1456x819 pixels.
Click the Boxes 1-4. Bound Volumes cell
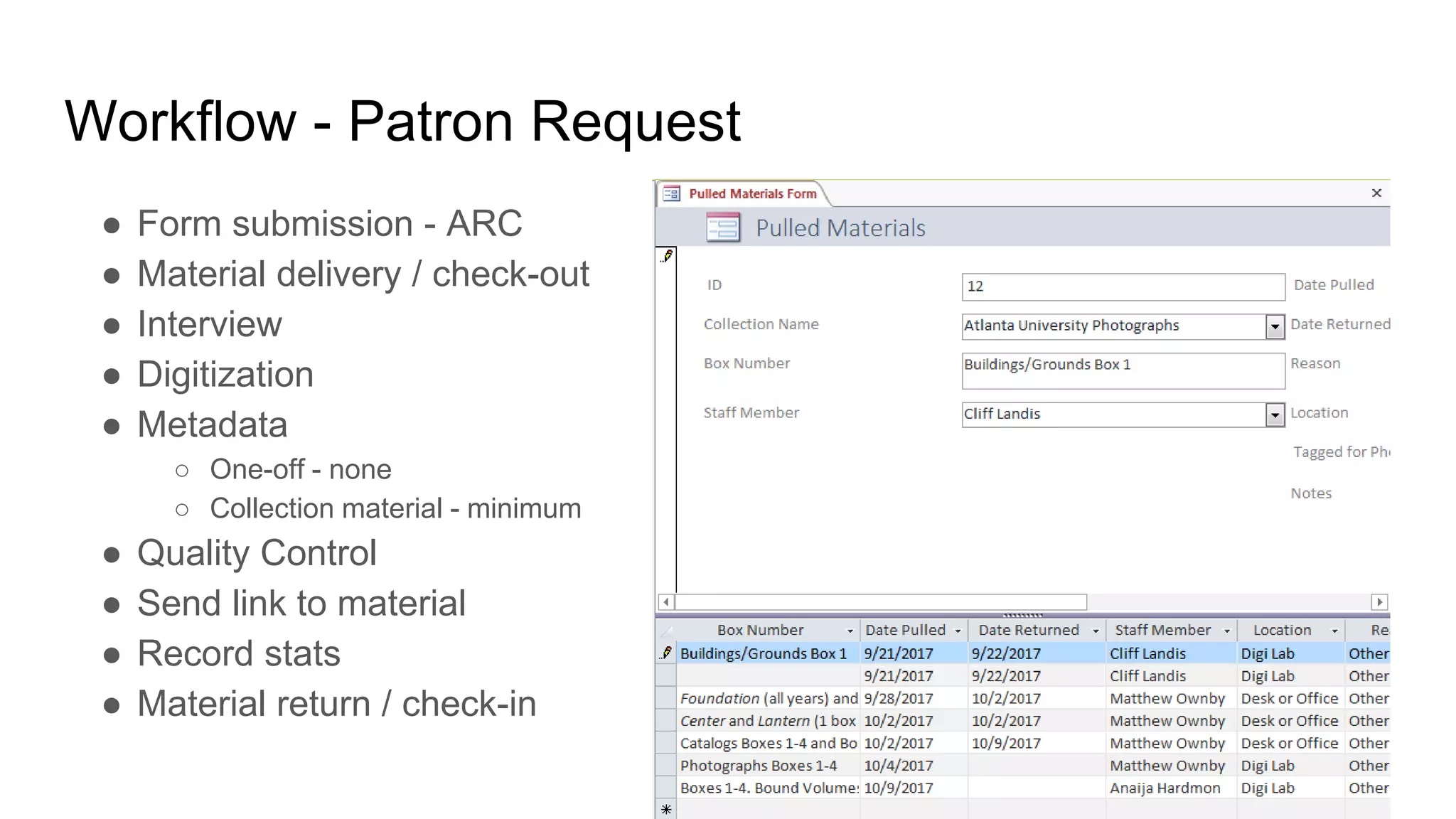coord(768,788)
